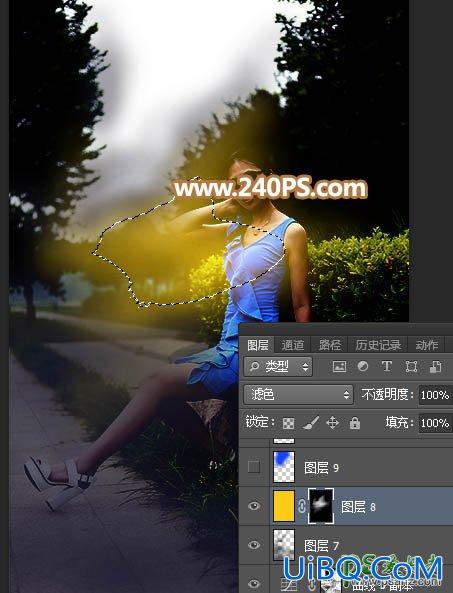Hide 图层 7 using its eye icon
Screen dimensions: 453x593
pos(254,545)
